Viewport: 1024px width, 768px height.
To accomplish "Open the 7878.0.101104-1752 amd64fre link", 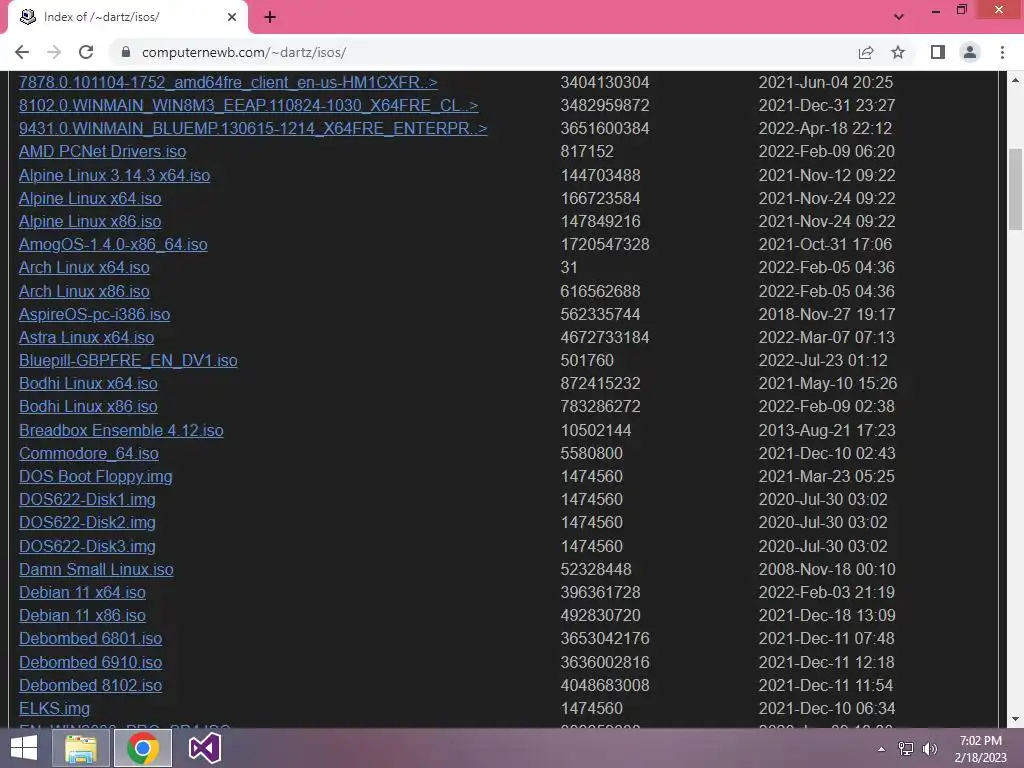I will point(228,82).
